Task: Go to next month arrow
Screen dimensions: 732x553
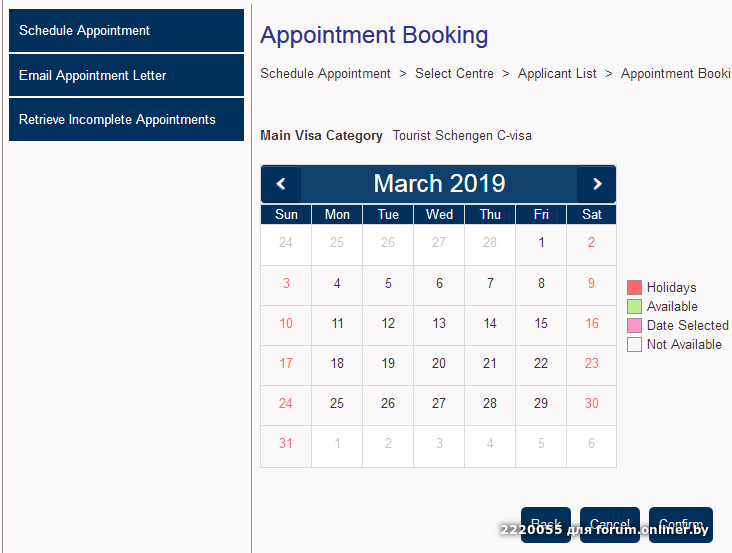Action: point(597,184)
